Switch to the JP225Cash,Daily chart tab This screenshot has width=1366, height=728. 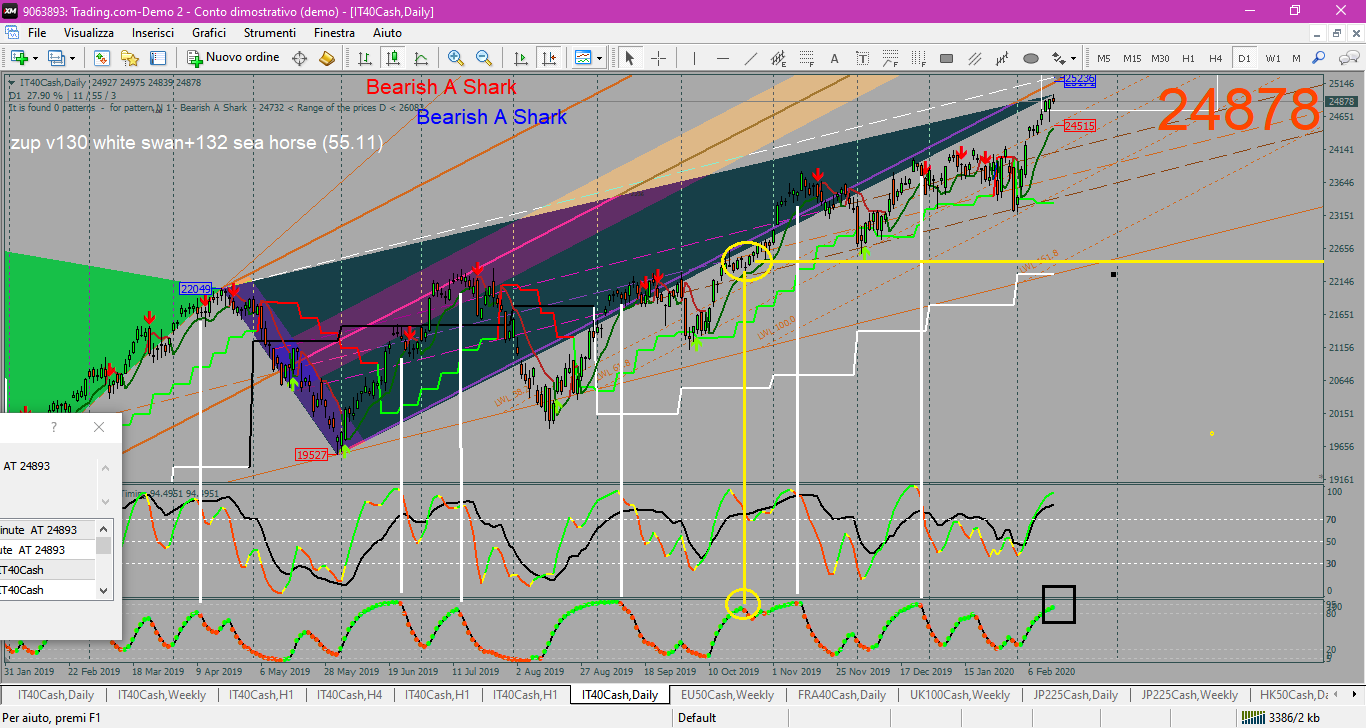coord(1076,695)
